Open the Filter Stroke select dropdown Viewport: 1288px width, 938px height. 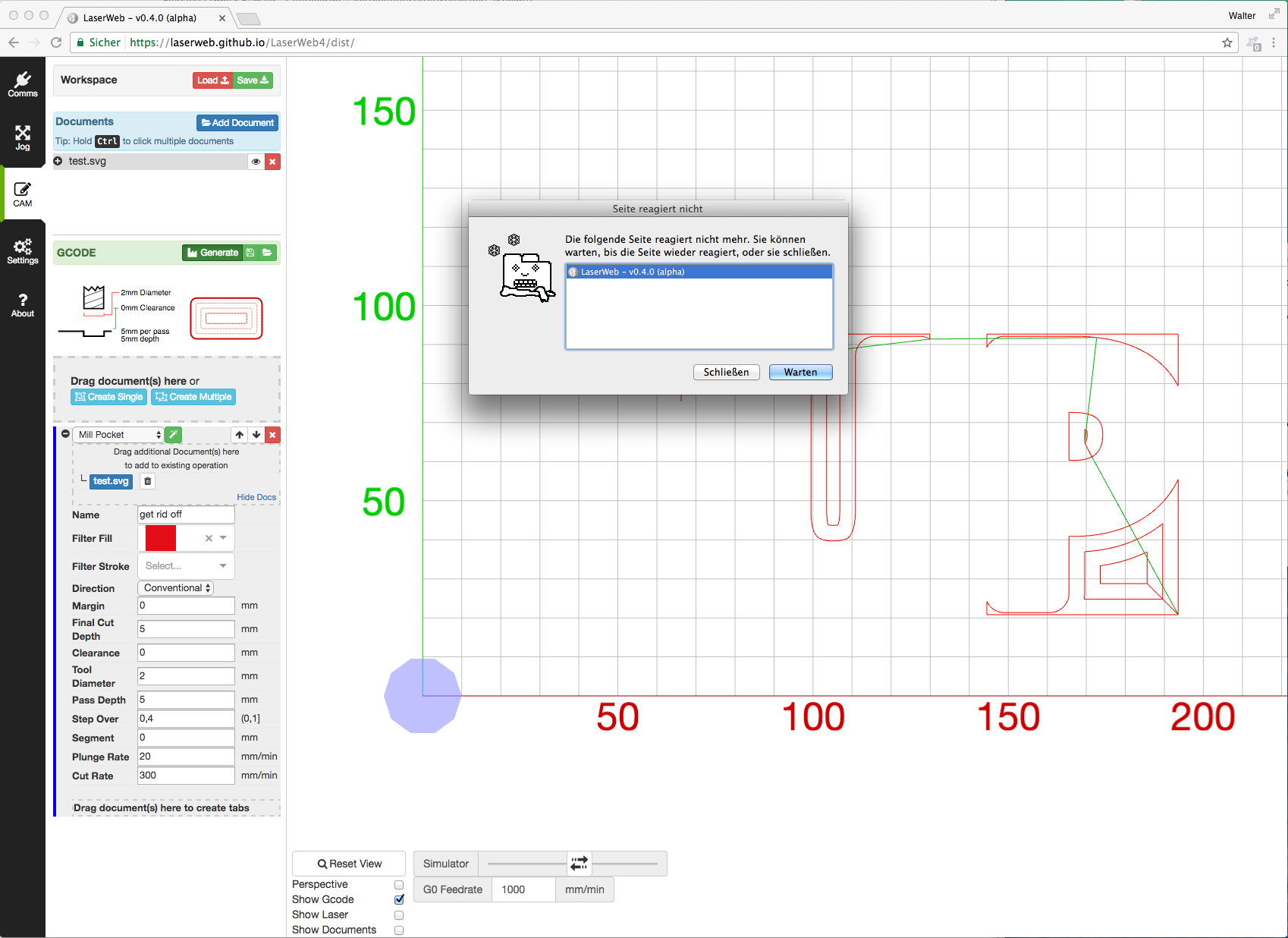(x=186, y=566)
